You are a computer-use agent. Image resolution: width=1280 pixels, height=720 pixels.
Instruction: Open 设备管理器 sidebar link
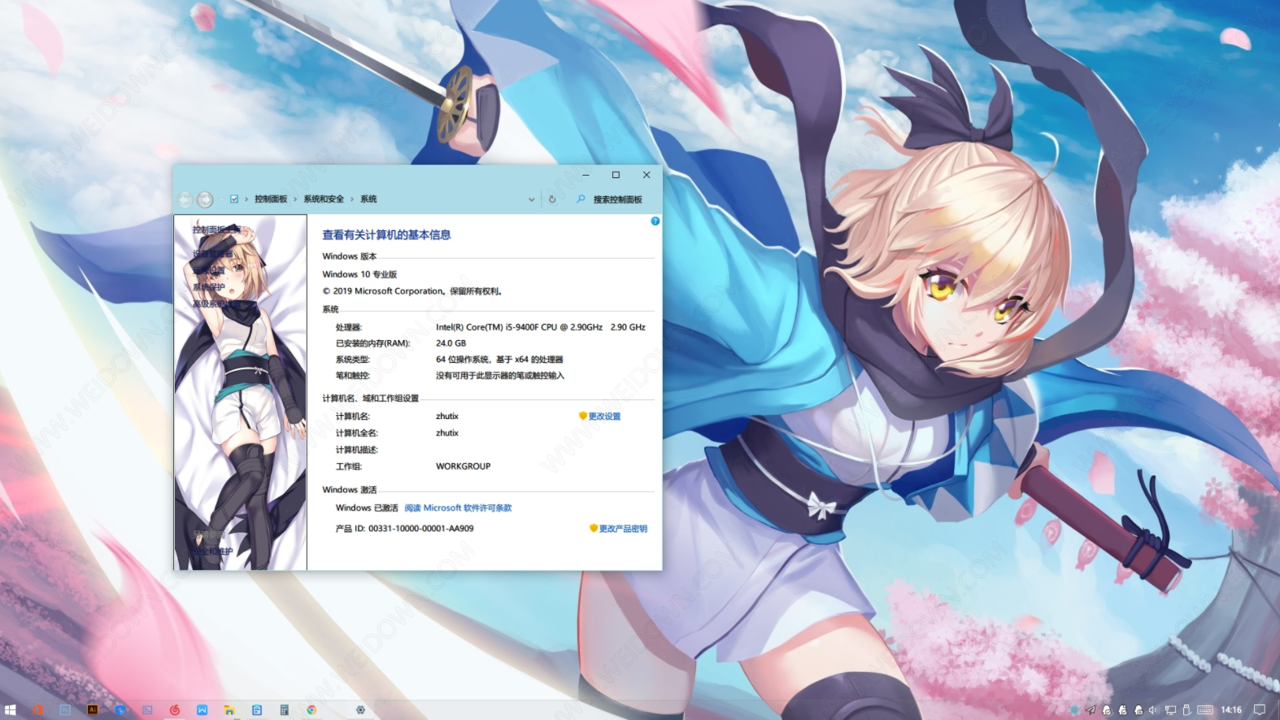213,254
